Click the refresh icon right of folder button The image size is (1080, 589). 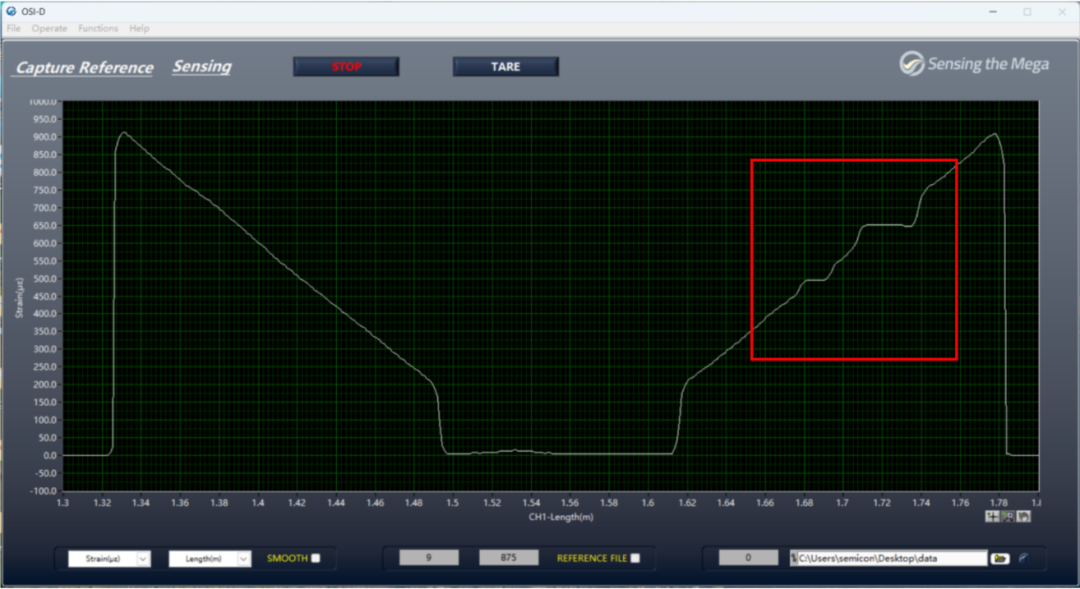click(1024, 558)
